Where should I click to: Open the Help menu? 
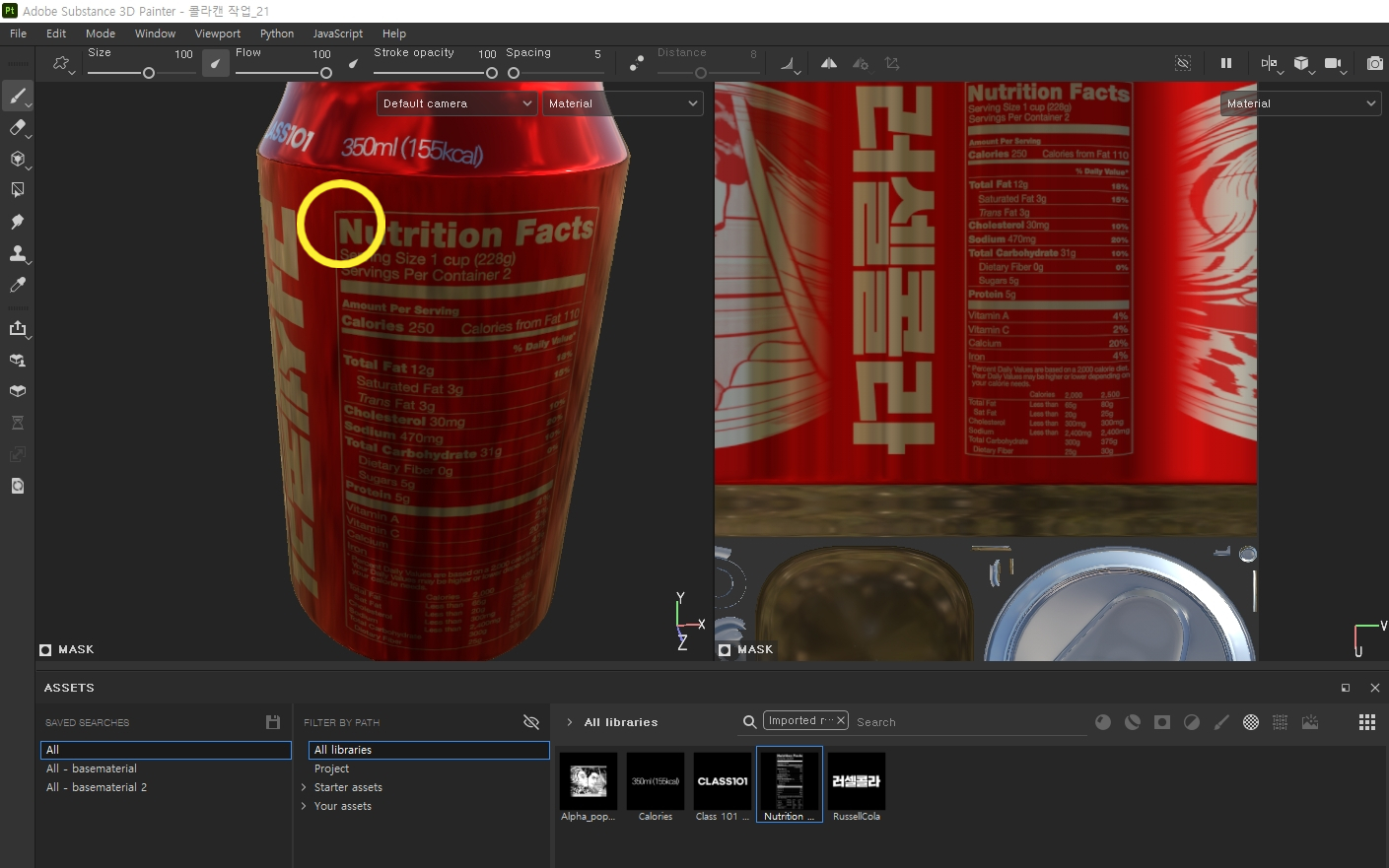tap(394, 33)
